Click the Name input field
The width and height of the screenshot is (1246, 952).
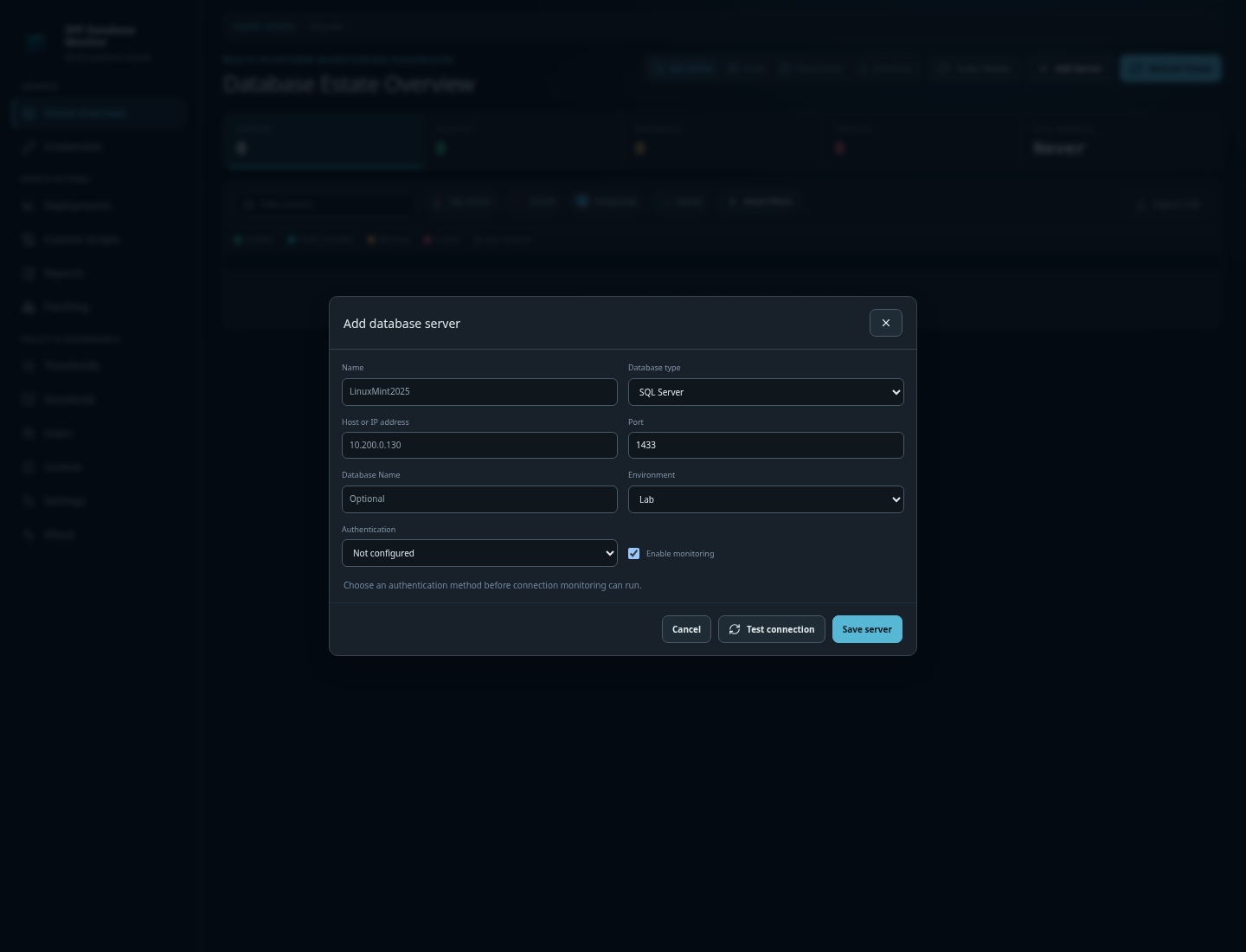[479, 391]
